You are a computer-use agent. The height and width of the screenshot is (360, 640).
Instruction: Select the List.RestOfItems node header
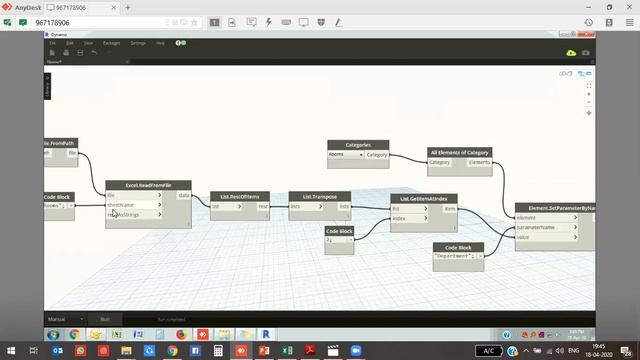240,197
